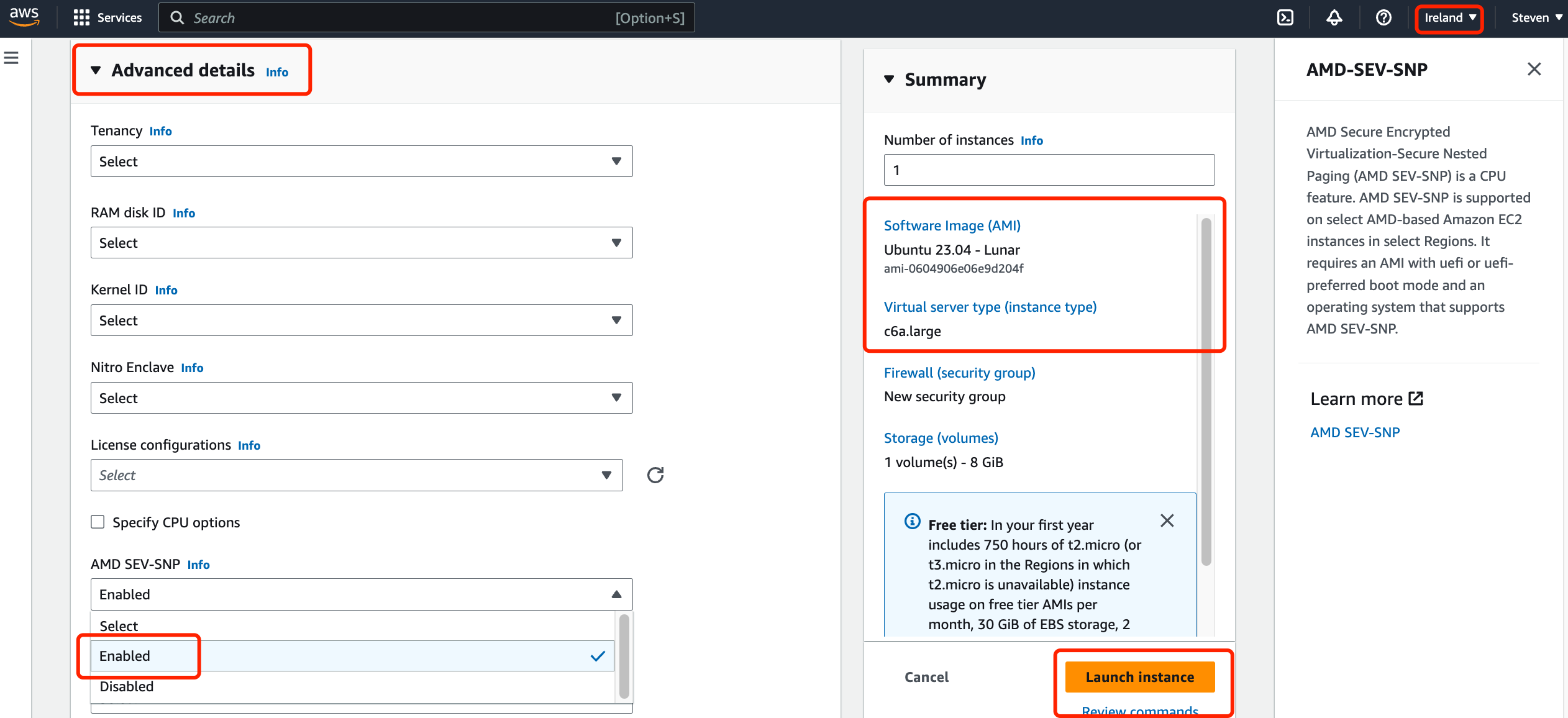The height and width of the screenshot is (718, 1568).
Task: Click the New security group text
Action: click(x=945, y=396)
